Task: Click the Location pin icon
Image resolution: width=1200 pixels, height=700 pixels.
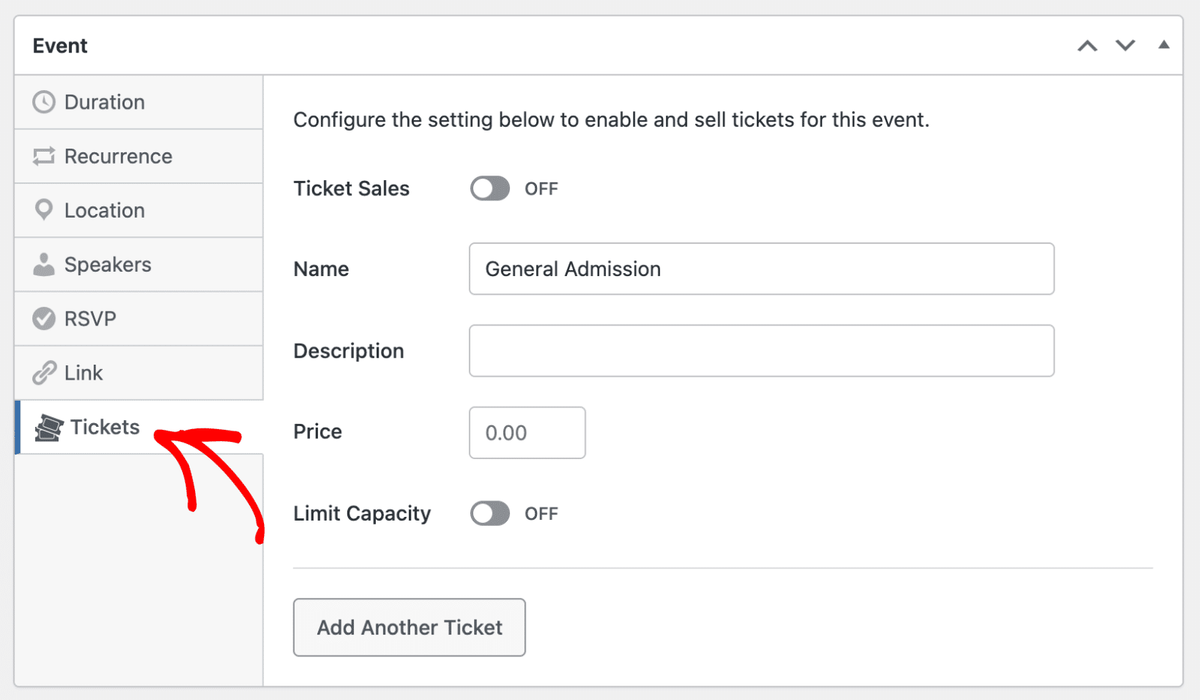Action: click(x=44, y=210)
